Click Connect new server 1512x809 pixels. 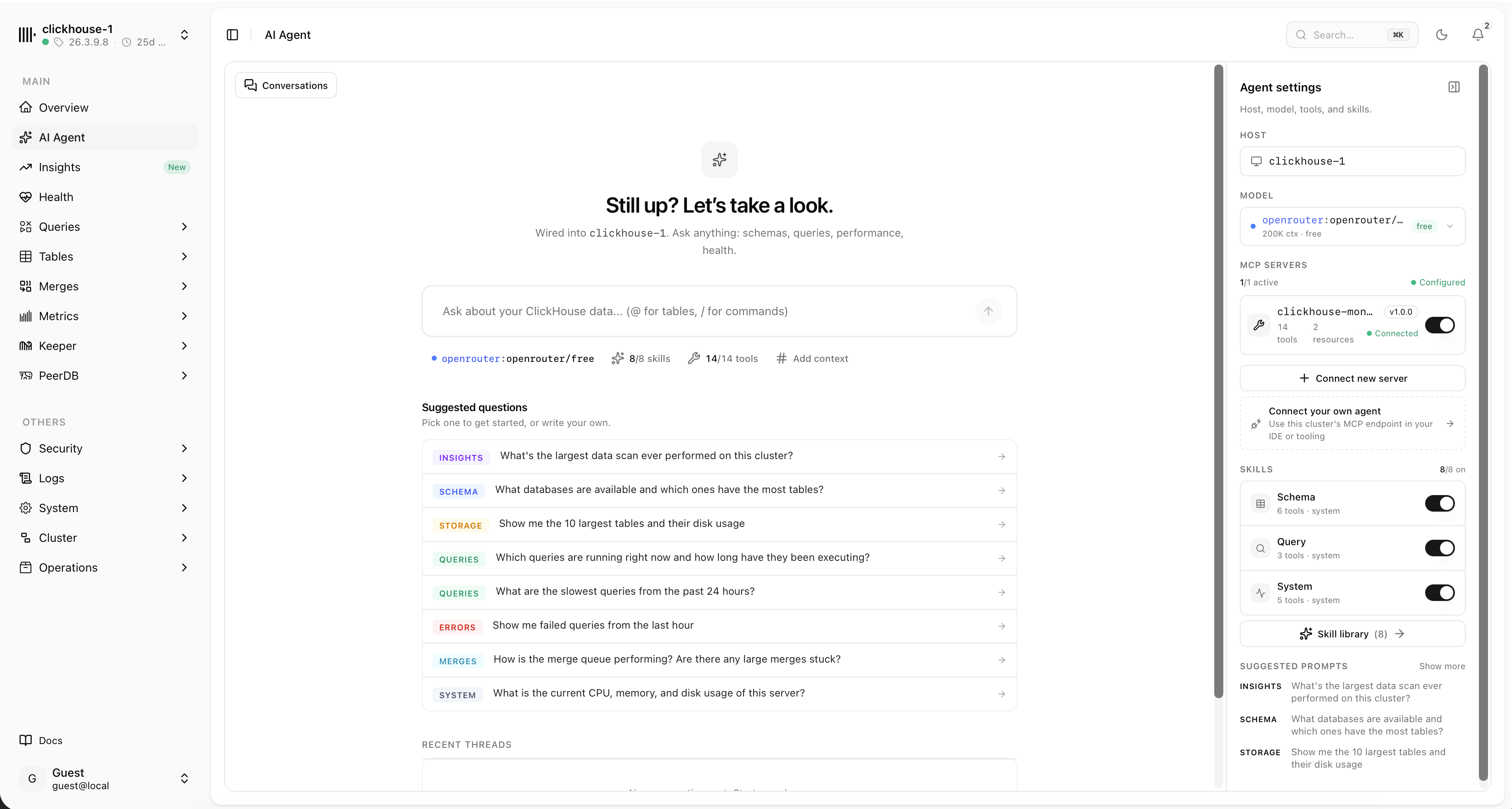point(1352,378)
